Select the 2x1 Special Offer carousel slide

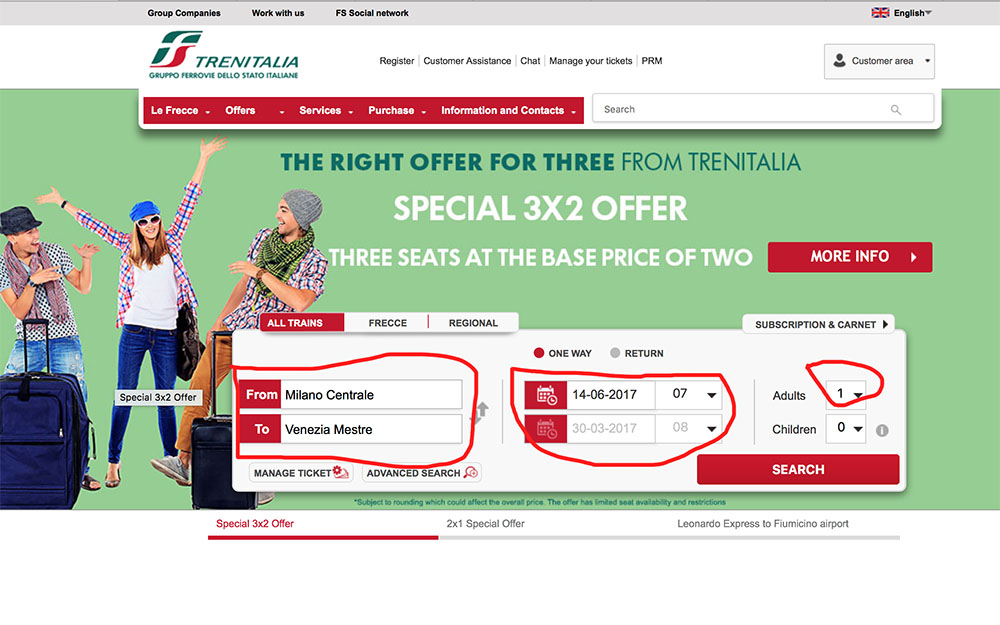(485, 524)
